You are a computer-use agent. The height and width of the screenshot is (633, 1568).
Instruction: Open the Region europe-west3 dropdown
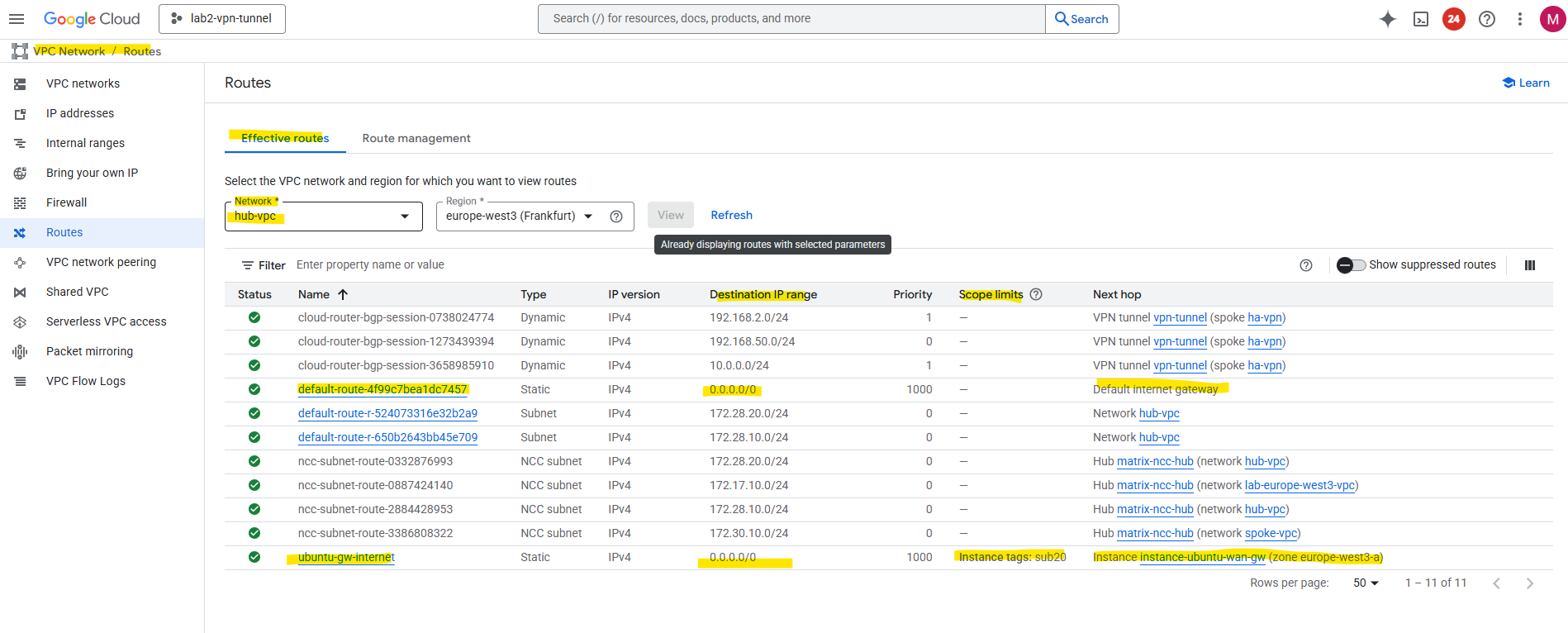588,217
